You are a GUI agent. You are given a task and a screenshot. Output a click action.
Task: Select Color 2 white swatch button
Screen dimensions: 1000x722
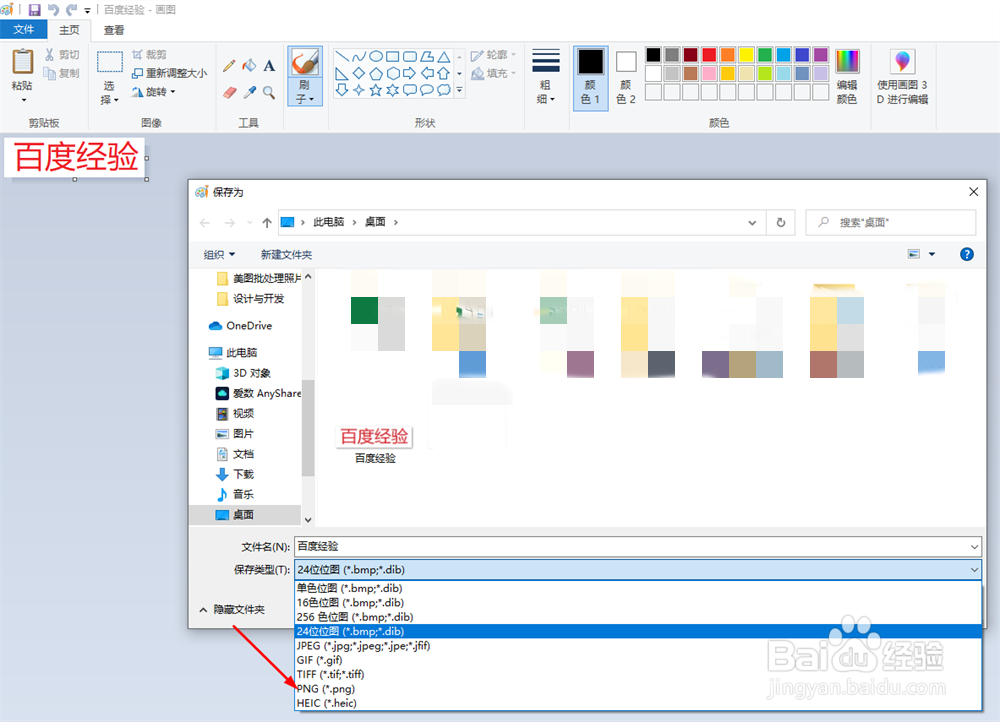(x=626, y=77)
